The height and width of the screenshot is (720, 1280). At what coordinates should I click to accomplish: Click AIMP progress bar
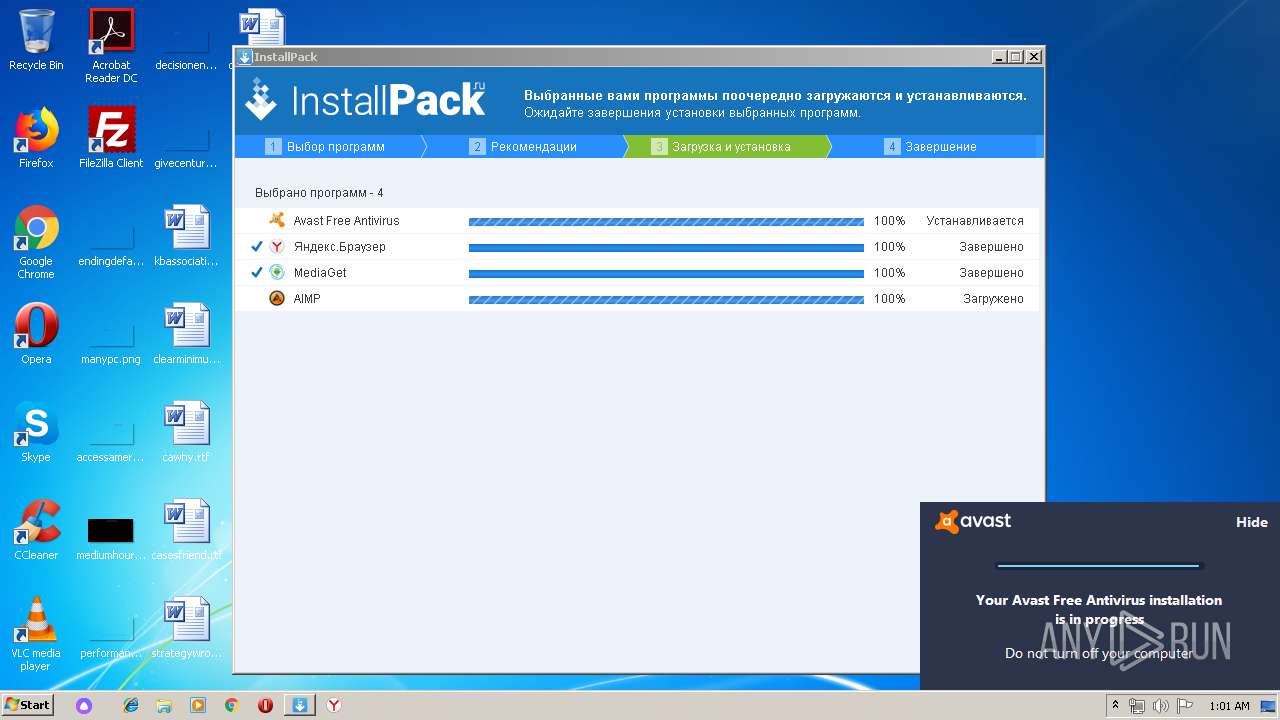pyautogui.click(x=666, y=299)
